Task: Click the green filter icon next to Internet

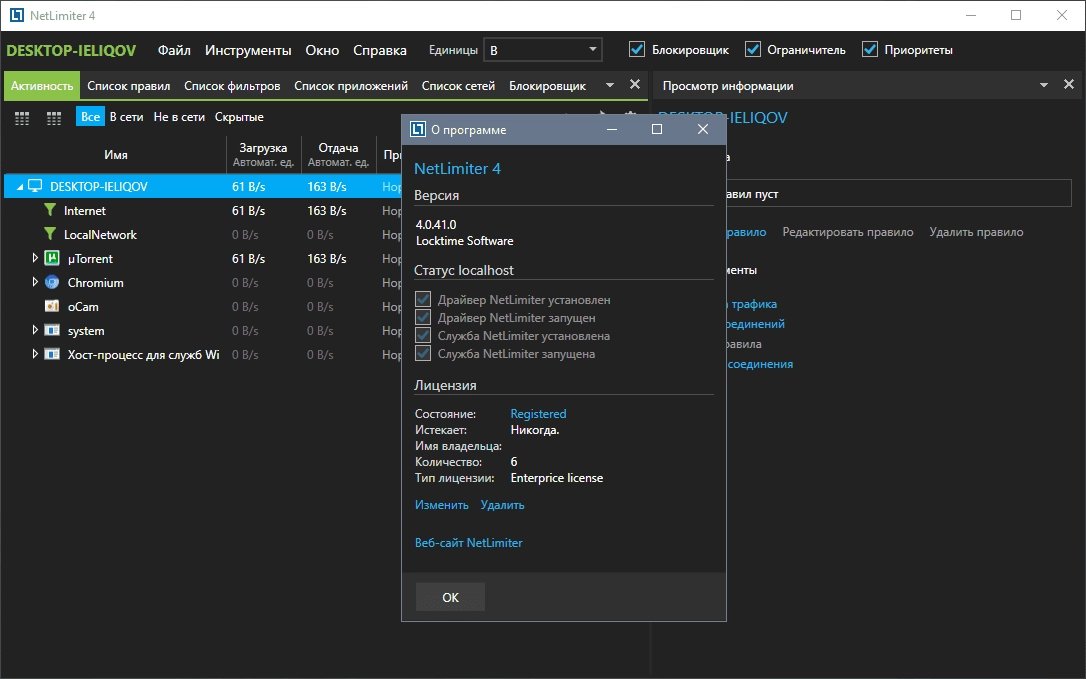Action: click(x=50, y=209)
